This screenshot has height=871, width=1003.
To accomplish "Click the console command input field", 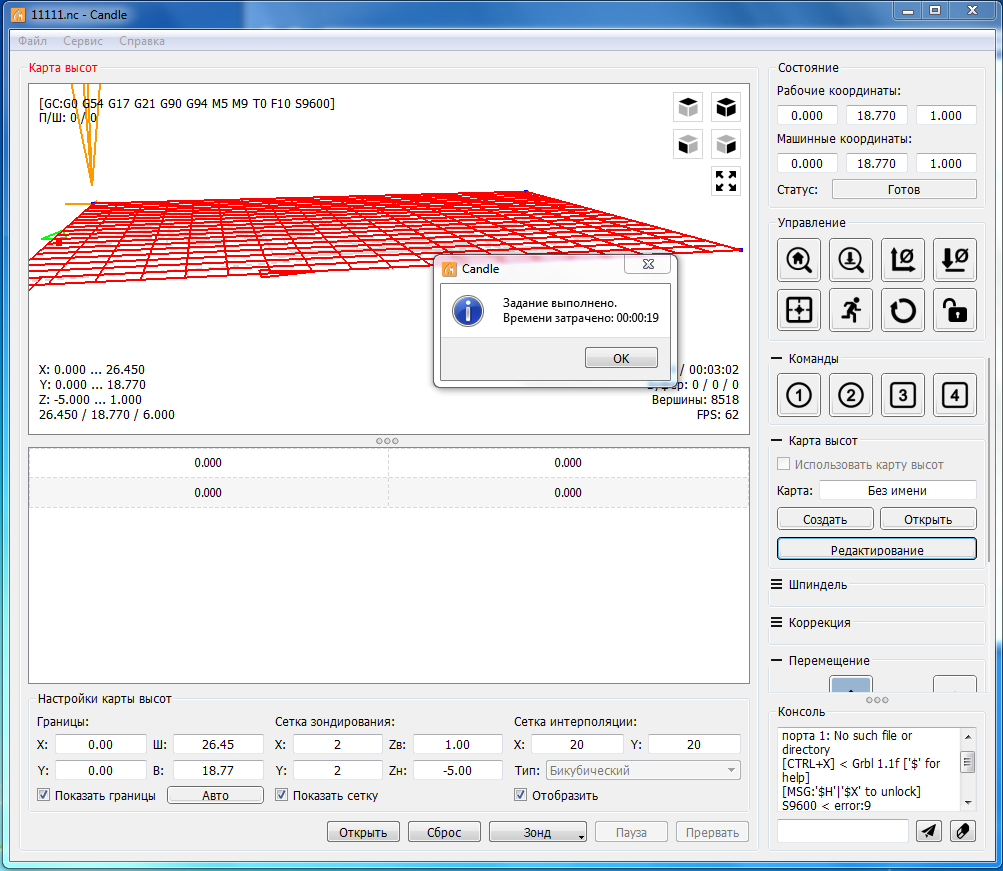I will (x=842, y=831).
